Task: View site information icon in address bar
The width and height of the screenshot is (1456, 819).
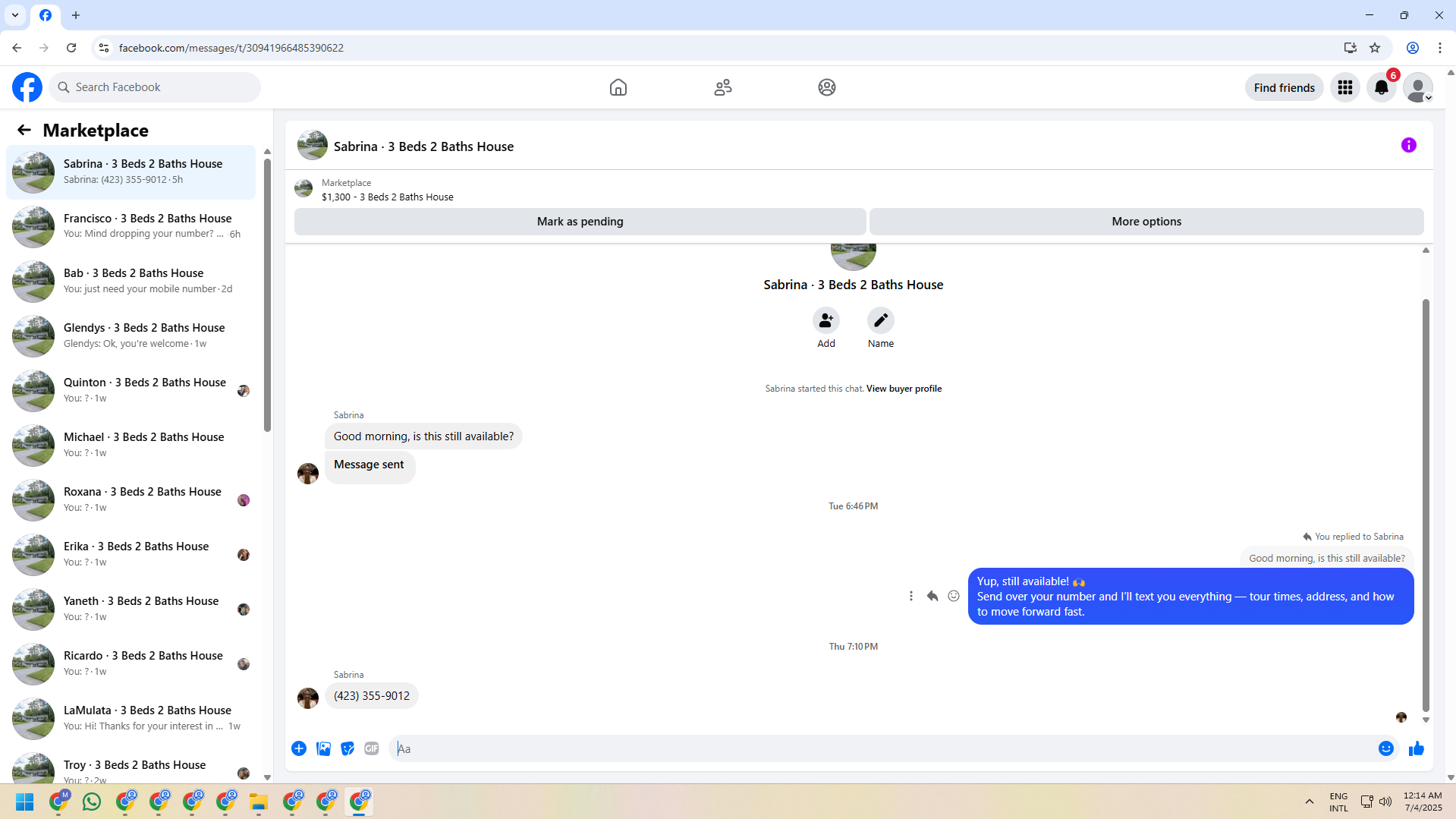Action: (104, 48)
